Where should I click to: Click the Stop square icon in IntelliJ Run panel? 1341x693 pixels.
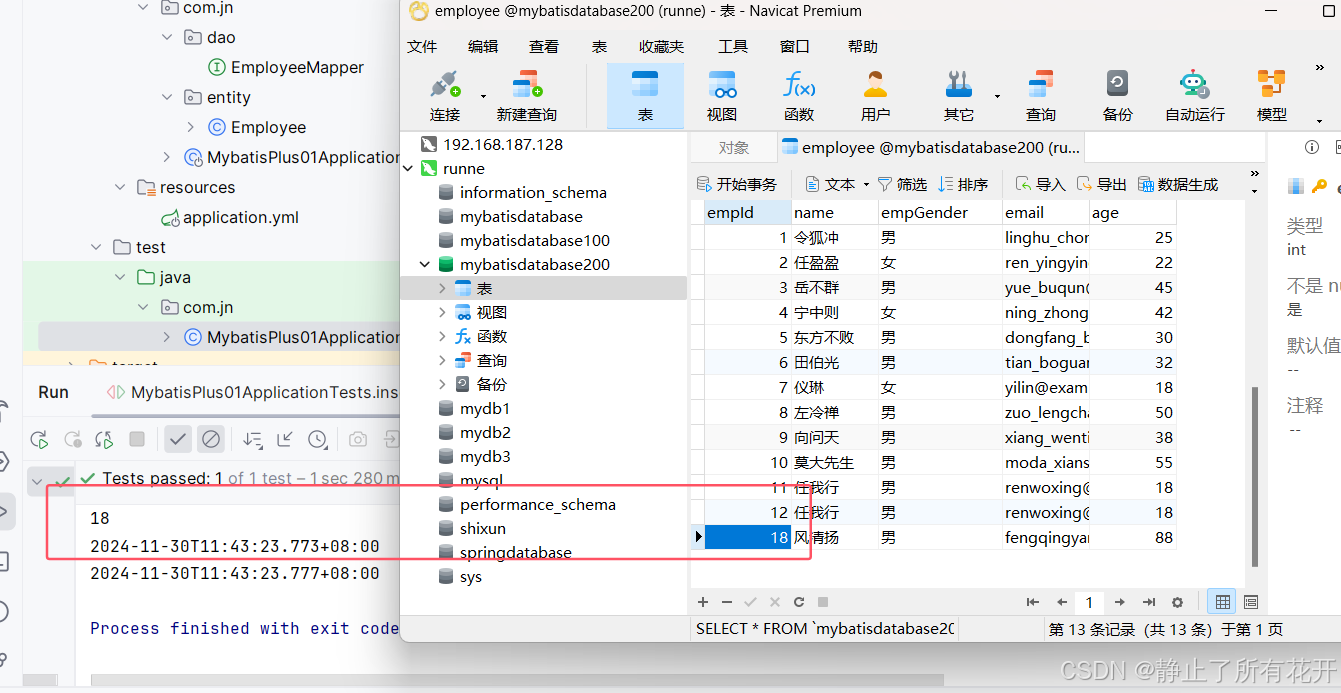(137, 439)
